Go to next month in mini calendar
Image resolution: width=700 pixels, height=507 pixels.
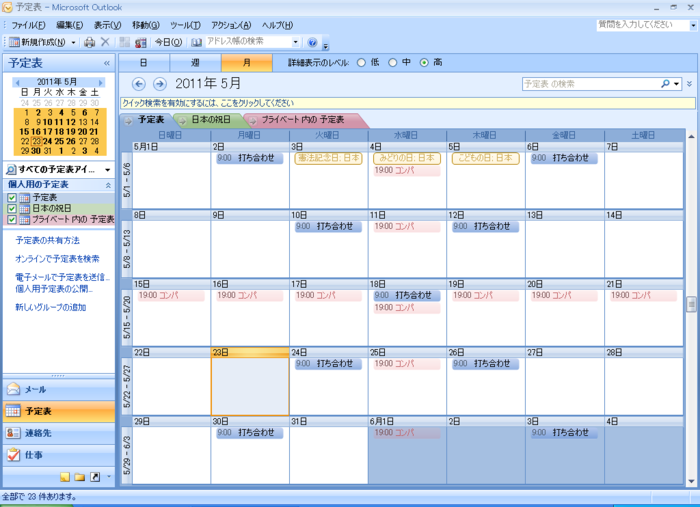101,83
